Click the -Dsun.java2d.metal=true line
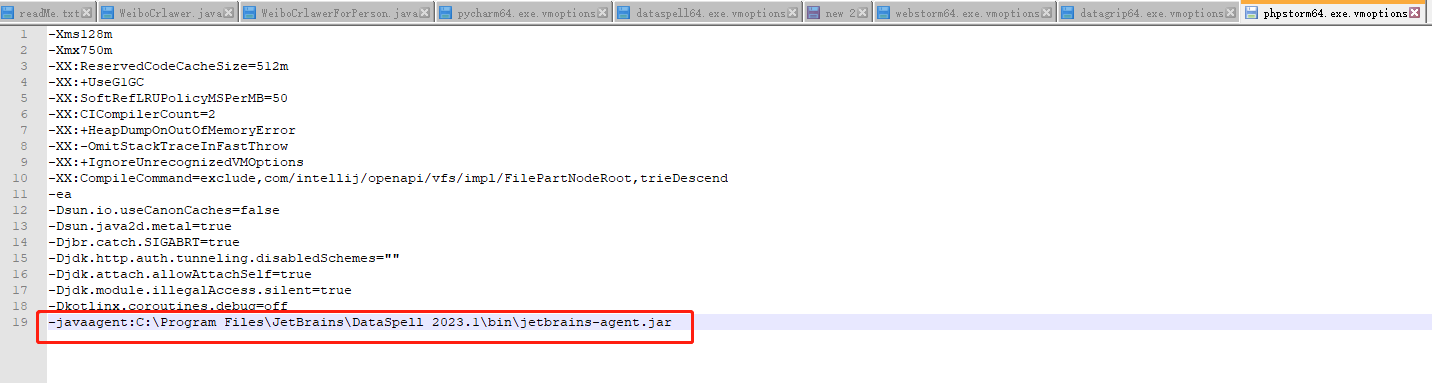The width and height of the screenshot is (1432, 383). pyautogui.click(x=140, y=226)
